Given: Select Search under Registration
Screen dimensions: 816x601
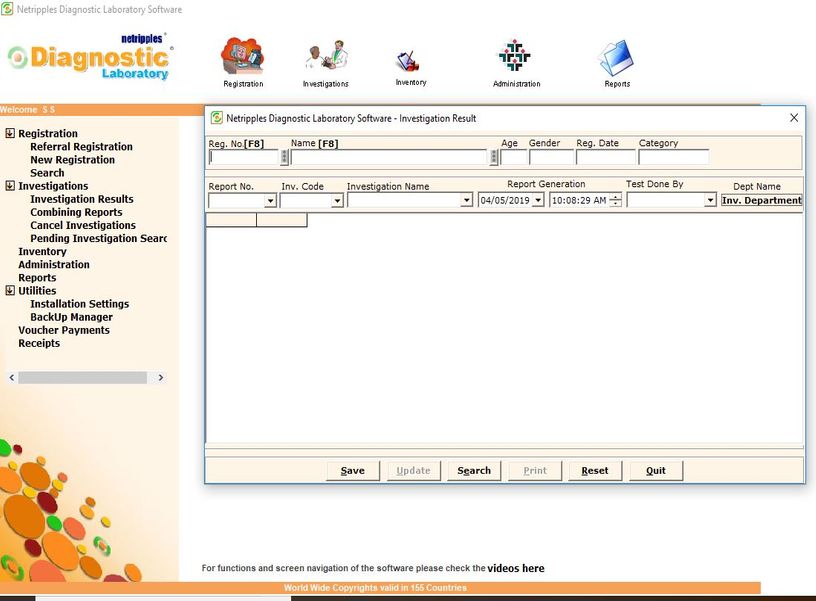Looking at the screenshot, I should pos(47,173).
